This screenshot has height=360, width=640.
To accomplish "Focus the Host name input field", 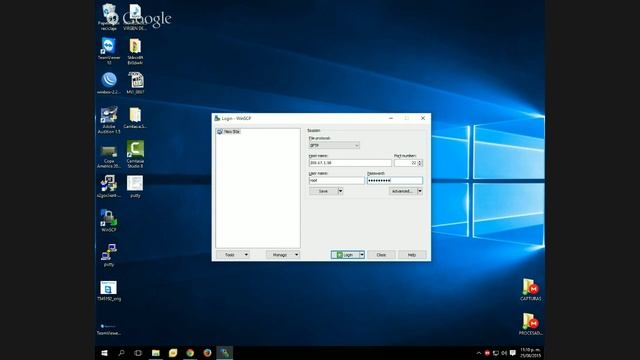I will coord(350,163).
